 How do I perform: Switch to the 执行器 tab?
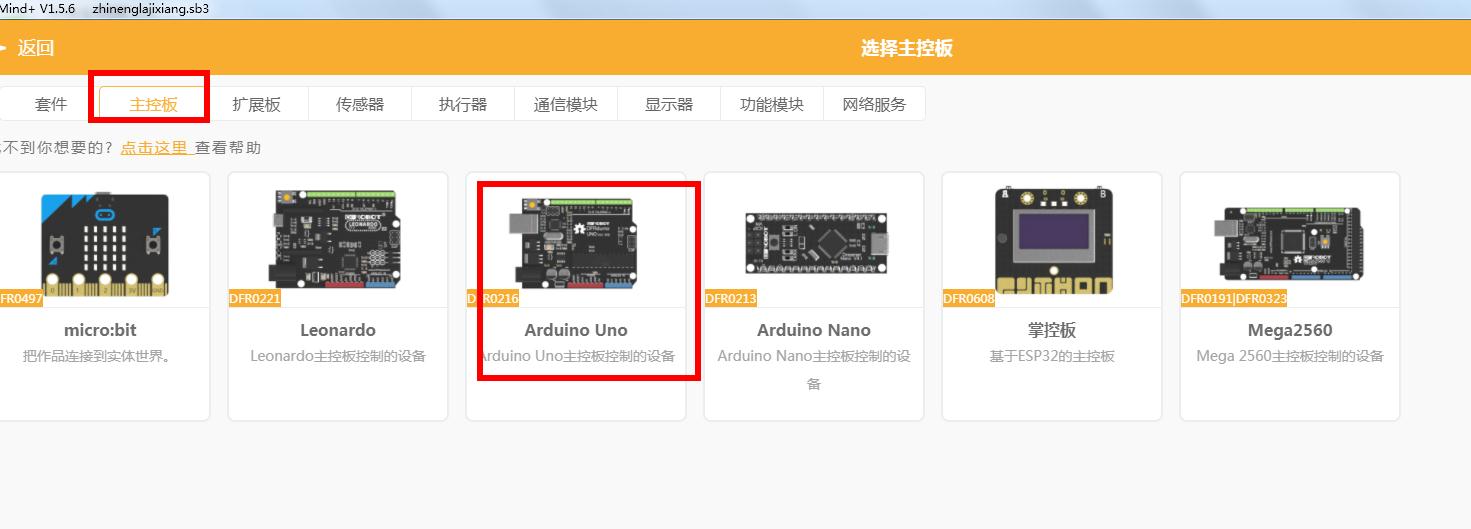463,104
